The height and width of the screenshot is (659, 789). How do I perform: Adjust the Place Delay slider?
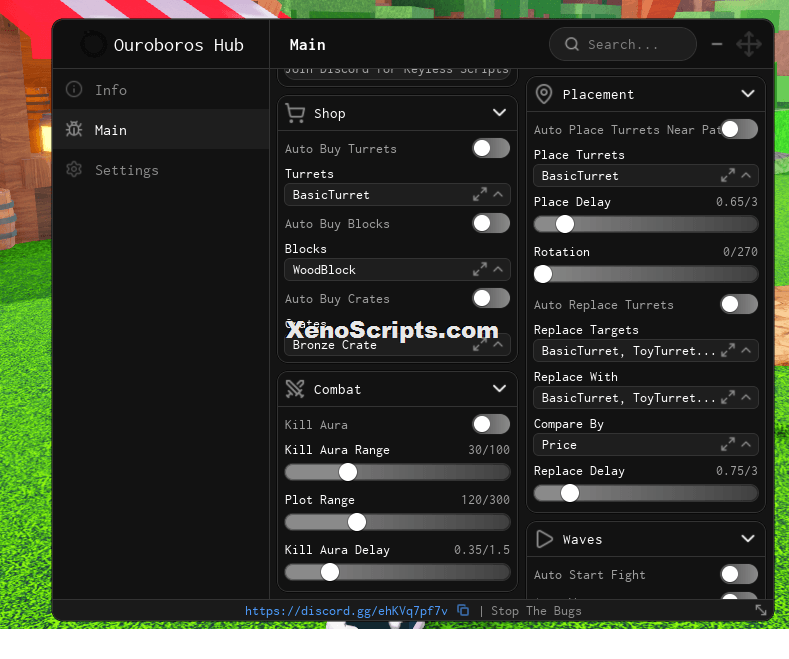coord(646,224)
